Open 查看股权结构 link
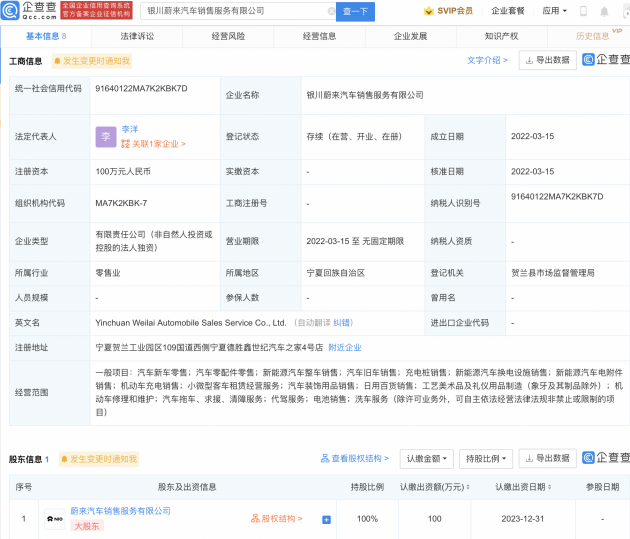The image size is (630, 539). [355, 458]
